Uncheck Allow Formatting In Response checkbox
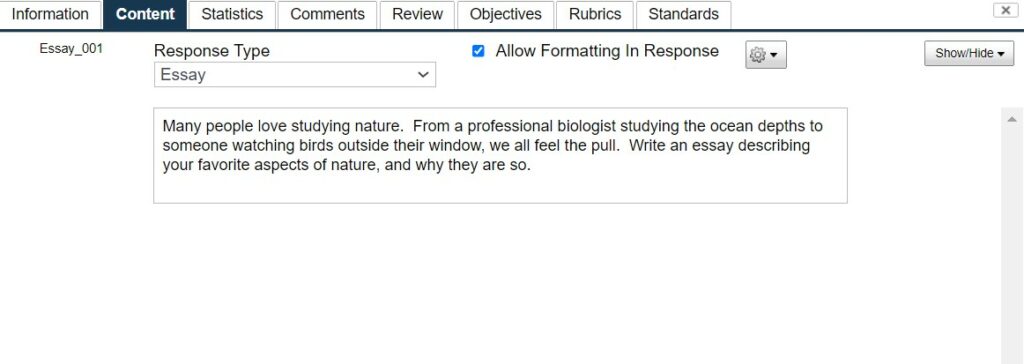Viewport: 1024px width, 364px height. point(478,51)
